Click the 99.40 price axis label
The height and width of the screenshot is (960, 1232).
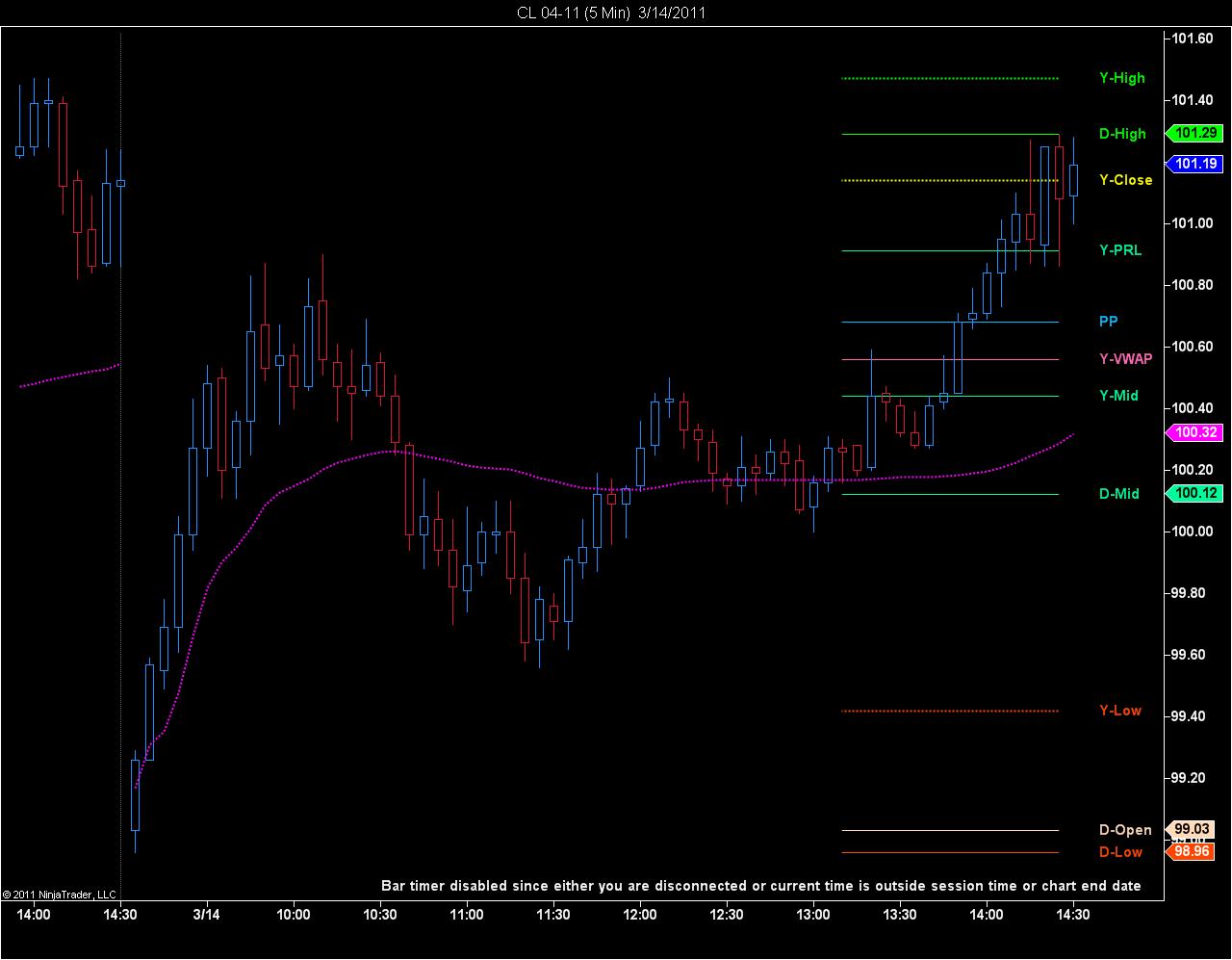point(1190,716)
